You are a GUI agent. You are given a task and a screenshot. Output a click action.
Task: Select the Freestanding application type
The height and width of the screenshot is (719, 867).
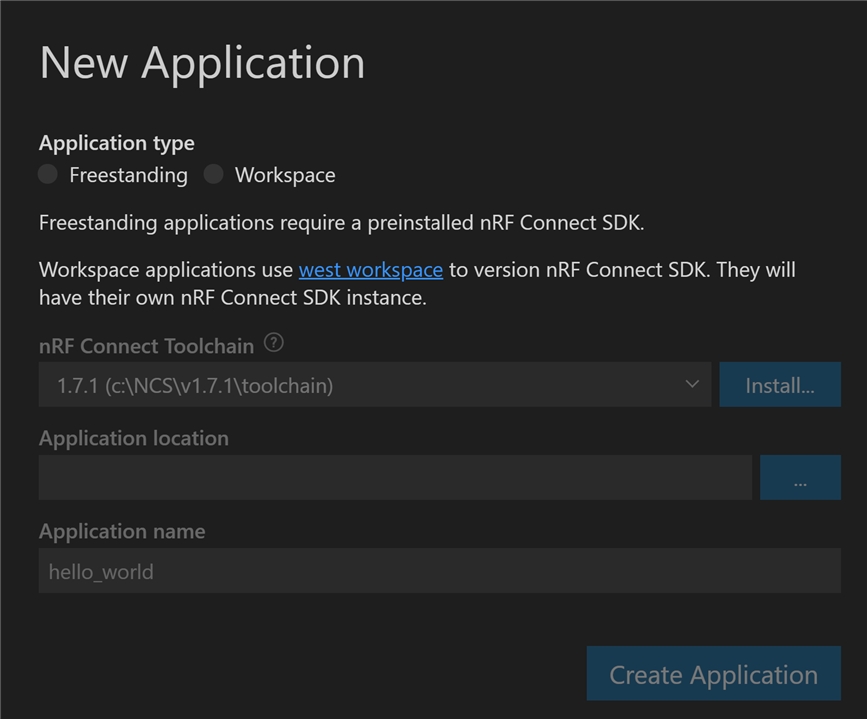[48, 174]
